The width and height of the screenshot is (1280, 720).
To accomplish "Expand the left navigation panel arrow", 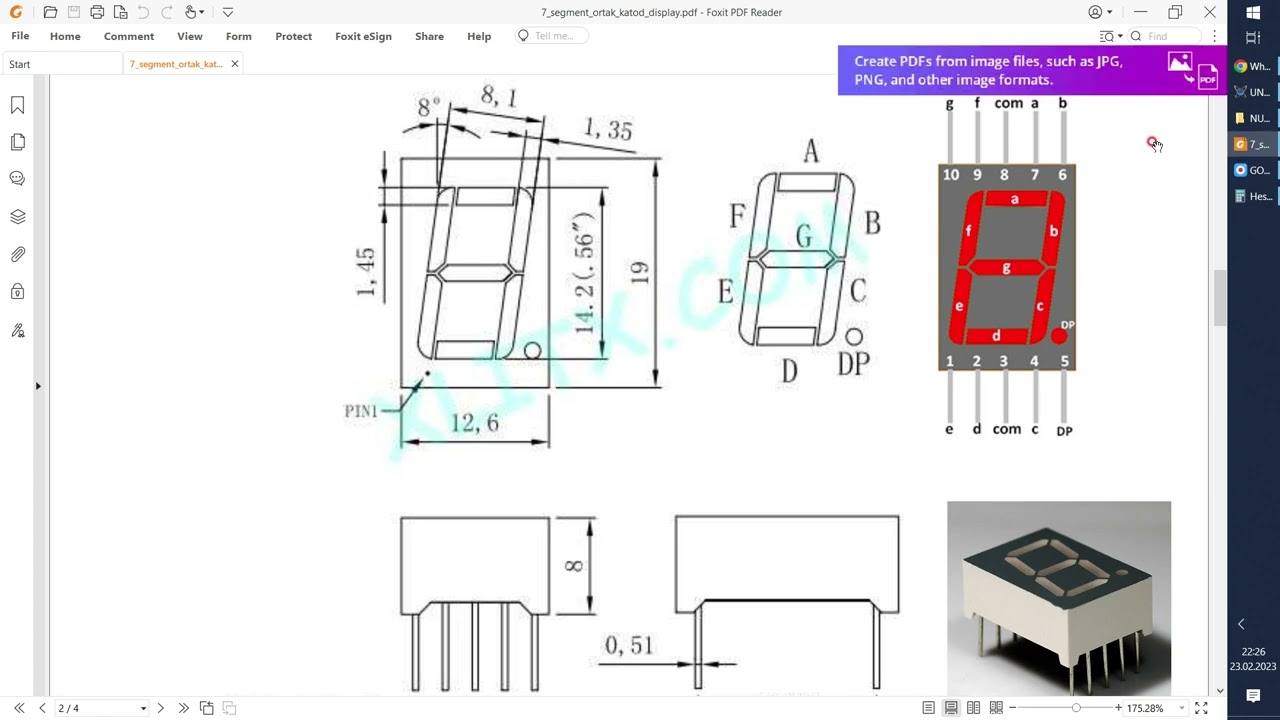I will (38, 385).
